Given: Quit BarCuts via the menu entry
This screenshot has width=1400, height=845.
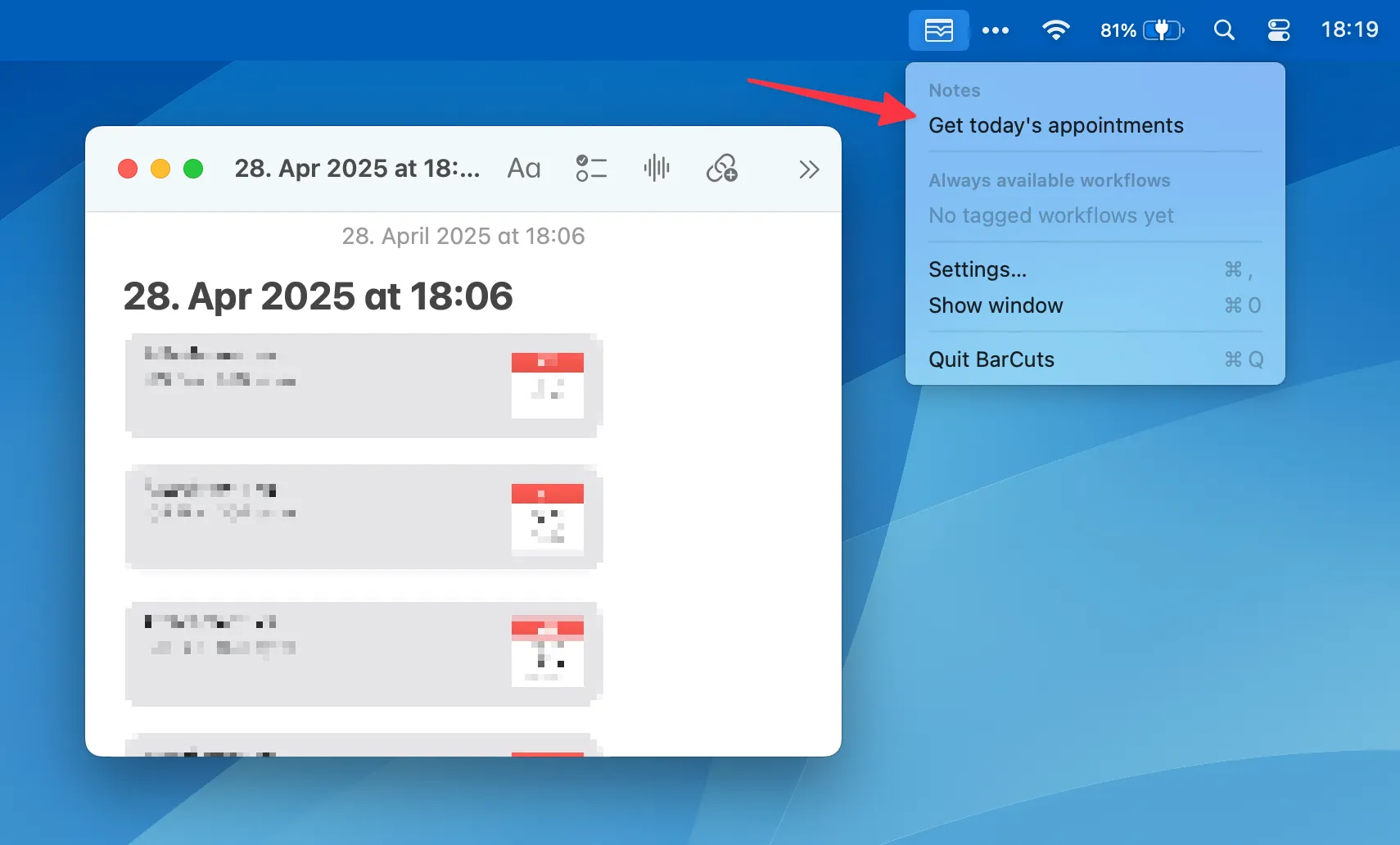Looking at the screenshot, I should (991, 359).
